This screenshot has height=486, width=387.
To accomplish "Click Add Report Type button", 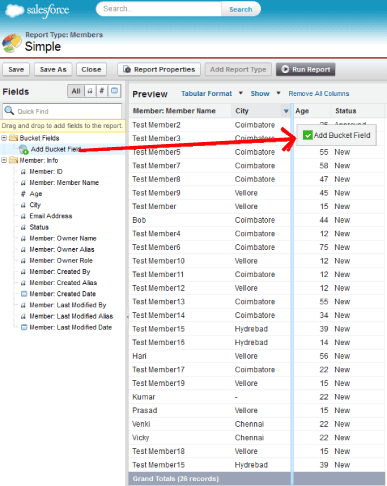I will pyautogui.click(x=238, y=69).
